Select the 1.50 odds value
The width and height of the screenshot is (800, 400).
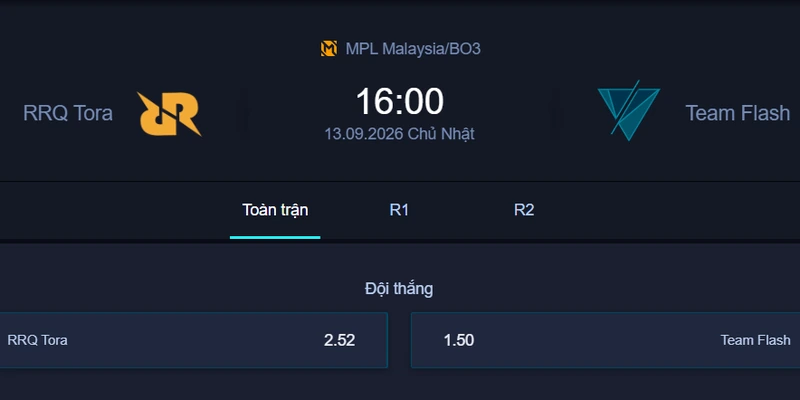click(x=459, y=340)
